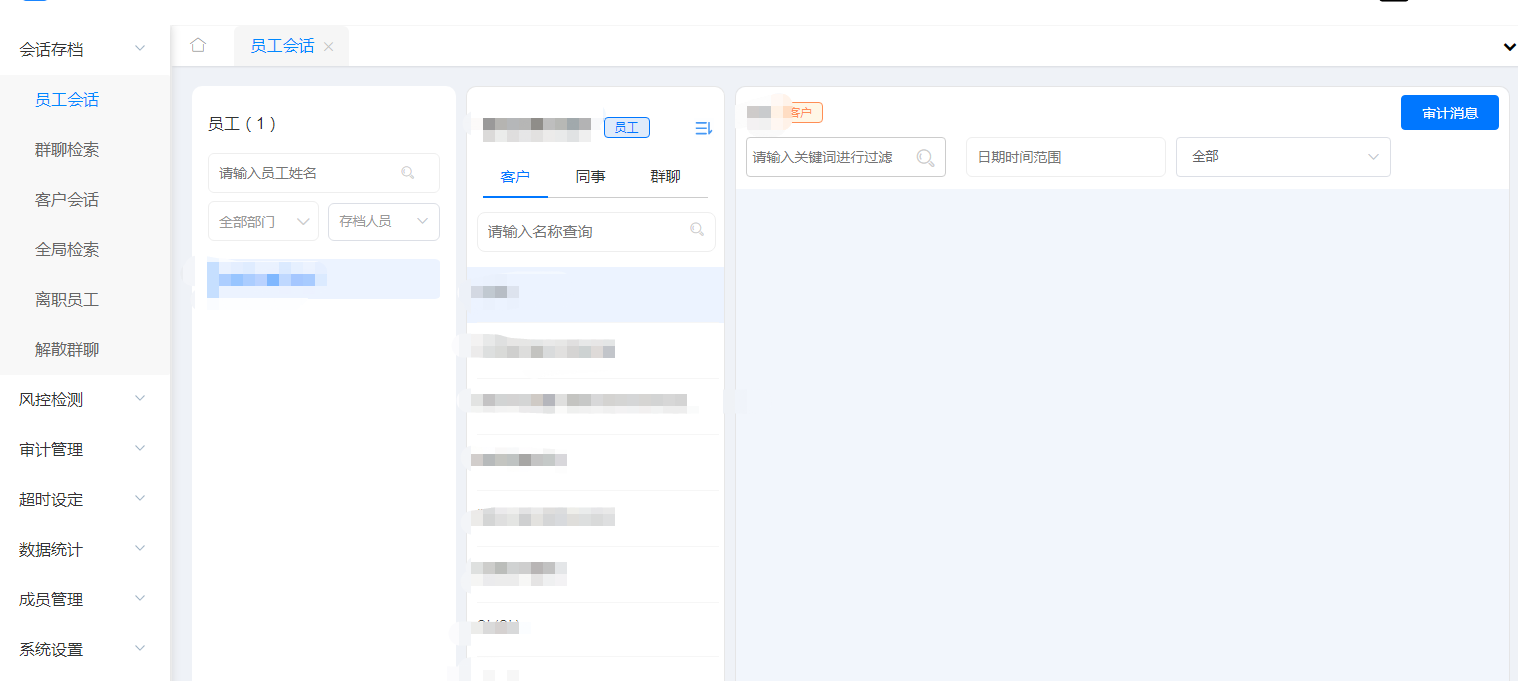Click the 客户 tag in the chat header

[803, 112]
